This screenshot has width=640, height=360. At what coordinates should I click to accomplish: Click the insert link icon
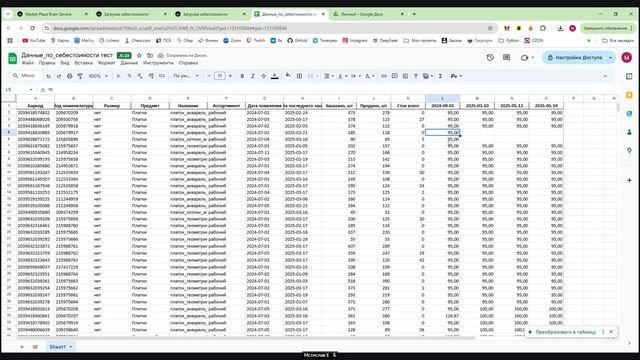pyautogui.click(x=384, y=76)
